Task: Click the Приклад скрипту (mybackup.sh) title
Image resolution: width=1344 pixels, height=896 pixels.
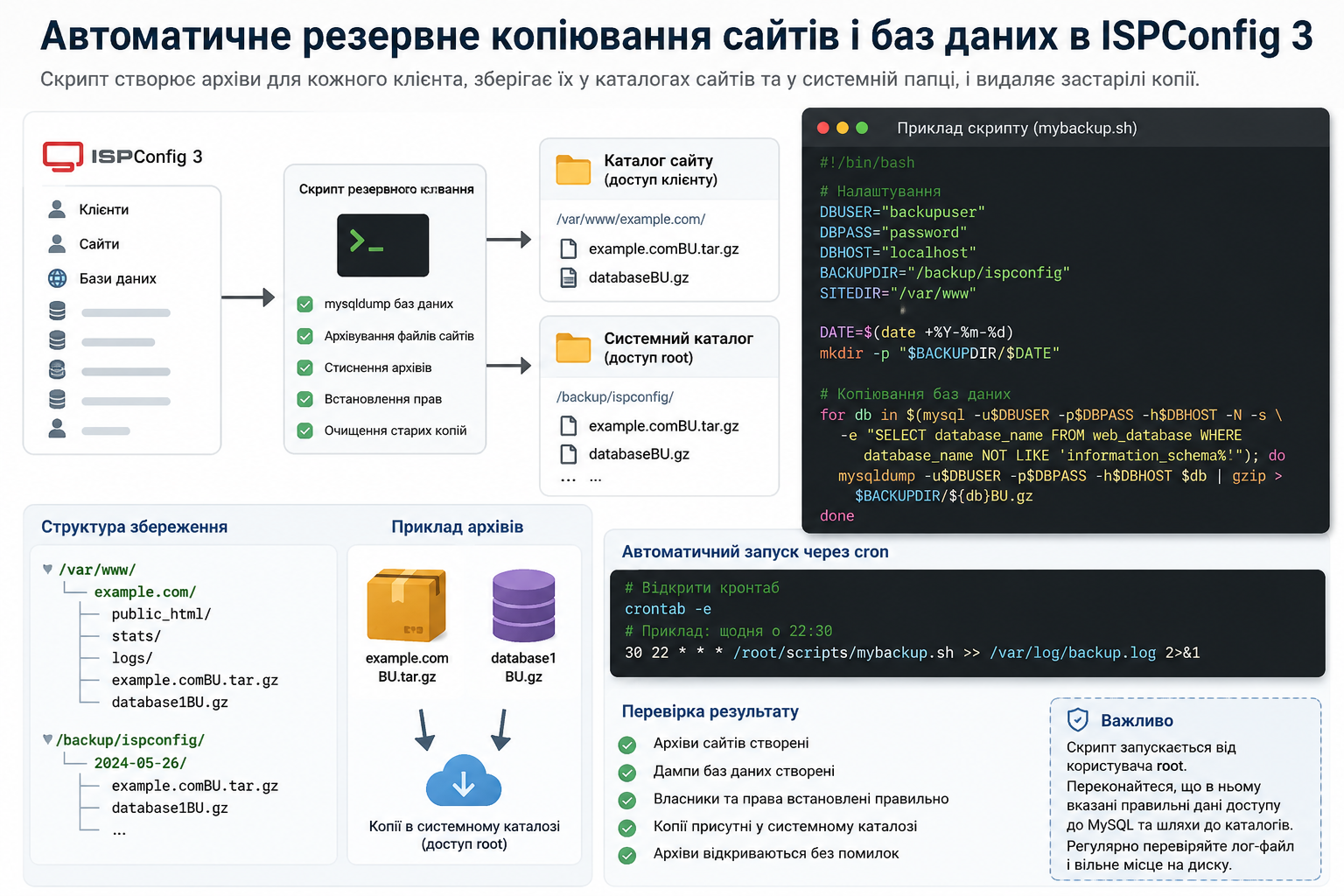Action: (x=1017, y=128)
